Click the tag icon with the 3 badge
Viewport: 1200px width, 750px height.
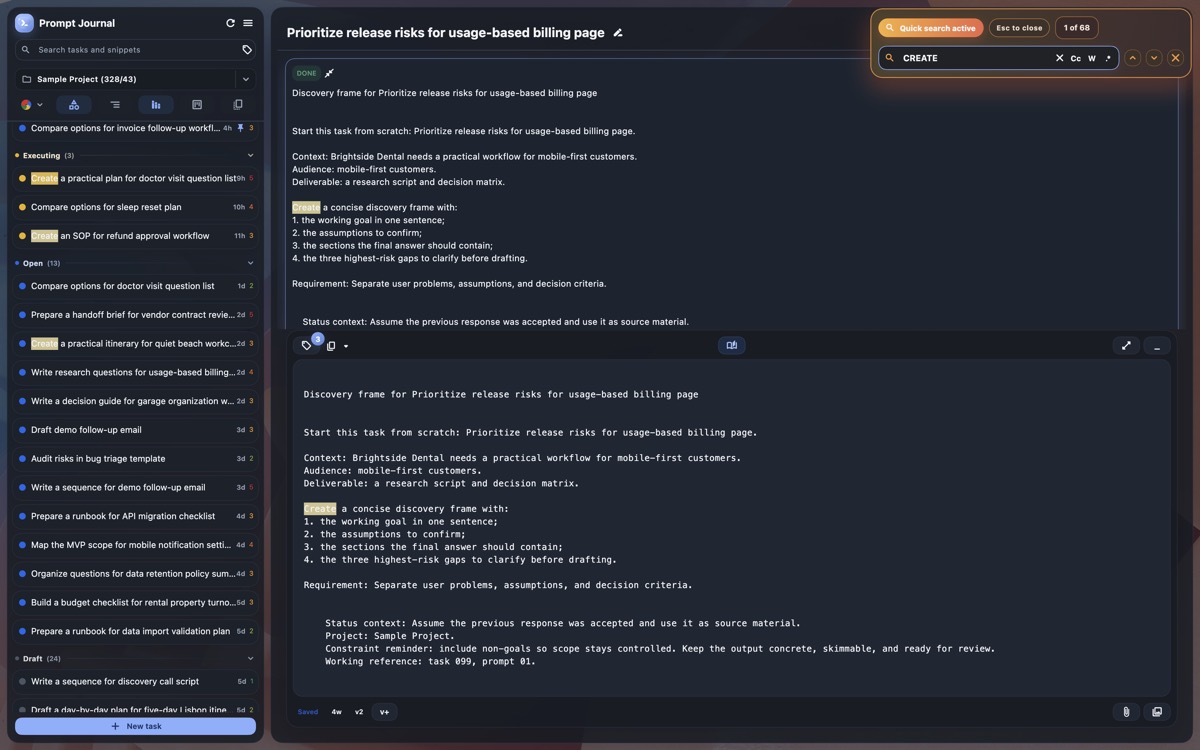[308, 346]
